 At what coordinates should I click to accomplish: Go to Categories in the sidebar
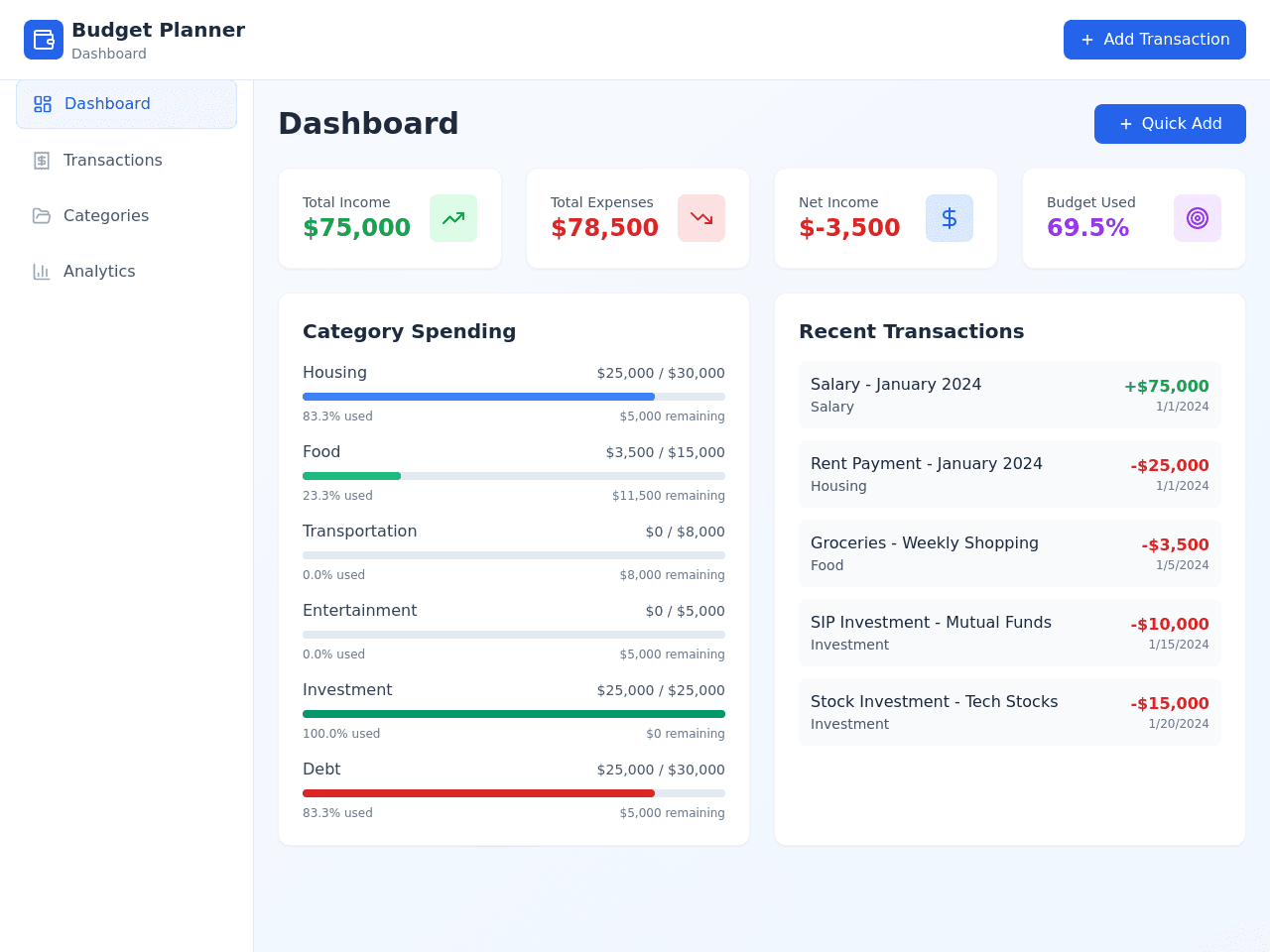127,216
